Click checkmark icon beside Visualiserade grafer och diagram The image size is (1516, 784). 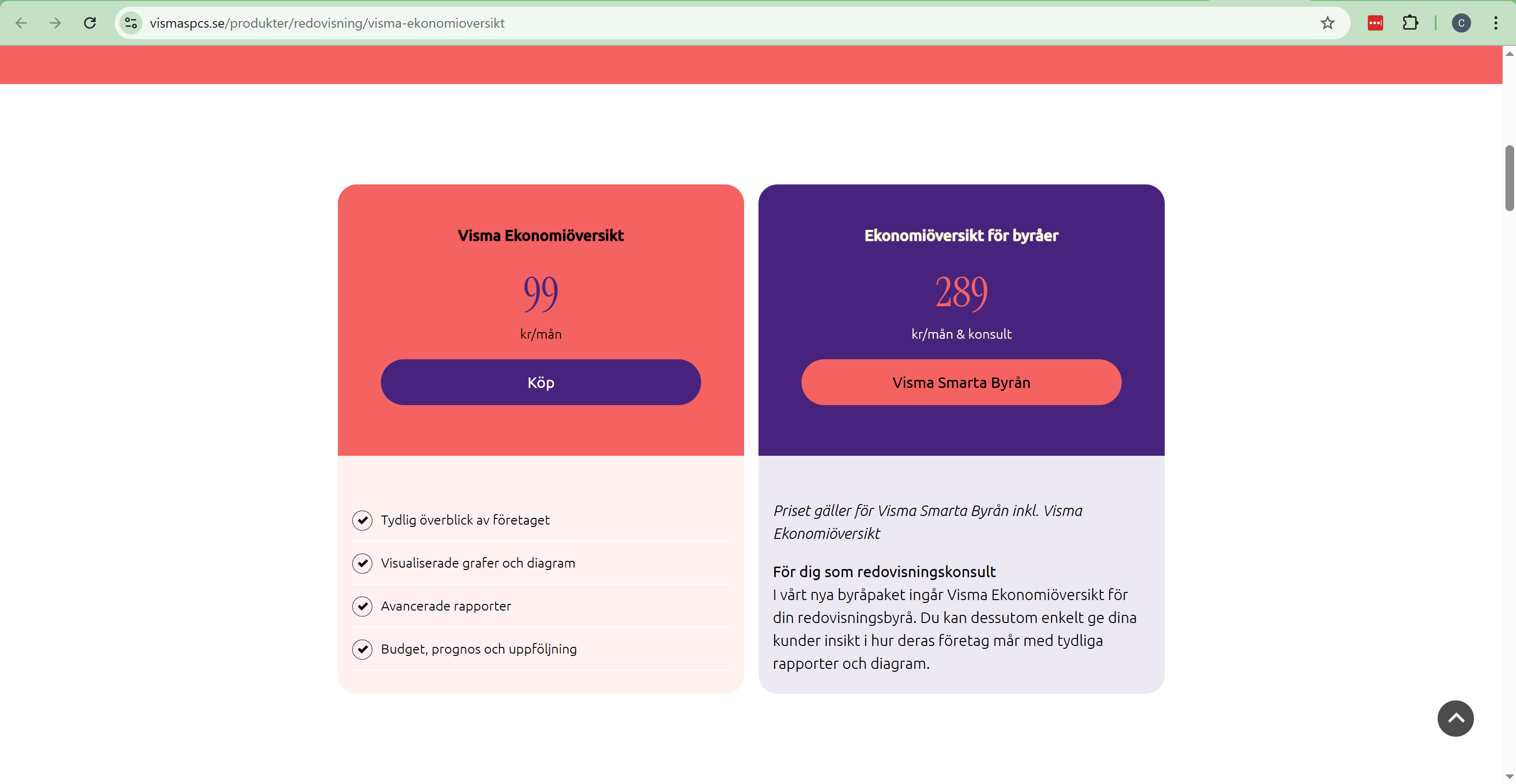(x=363, y=563)
